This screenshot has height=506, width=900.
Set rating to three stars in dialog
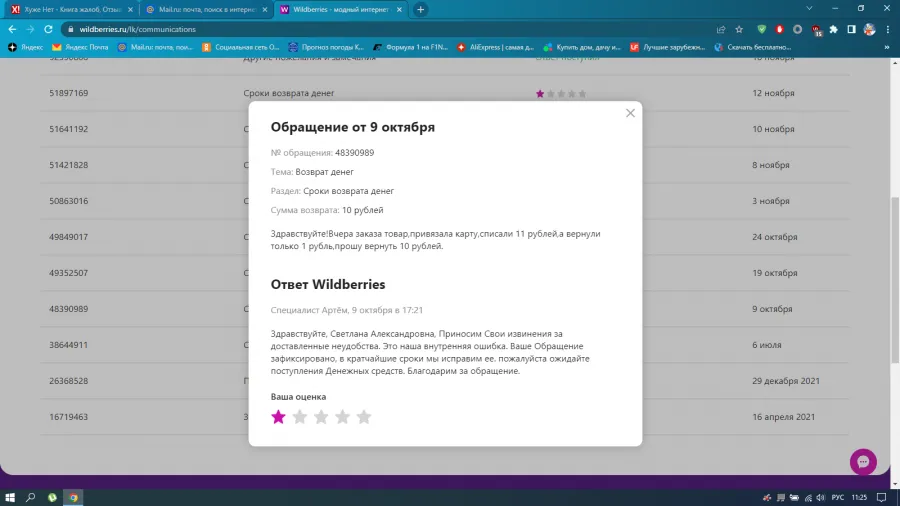(x=321, y=417)
